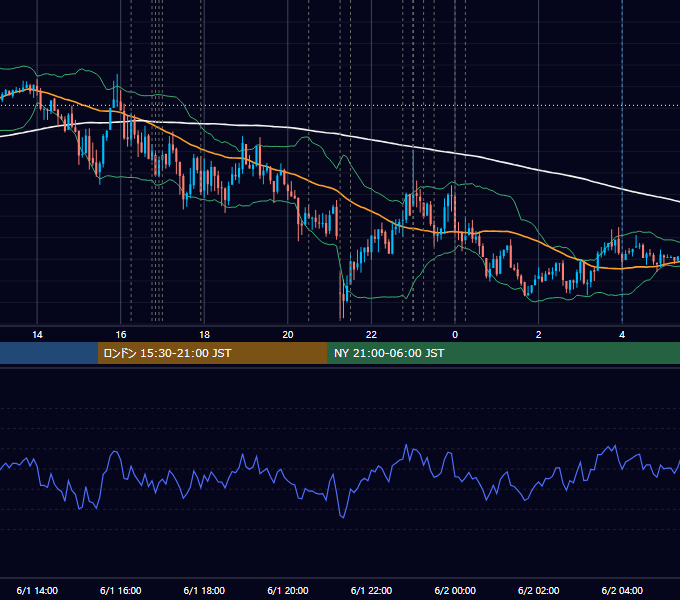Viewport: 680px width, 600px height.
Task: Click the 22 hour label on price chart axis
Action: 371,335
